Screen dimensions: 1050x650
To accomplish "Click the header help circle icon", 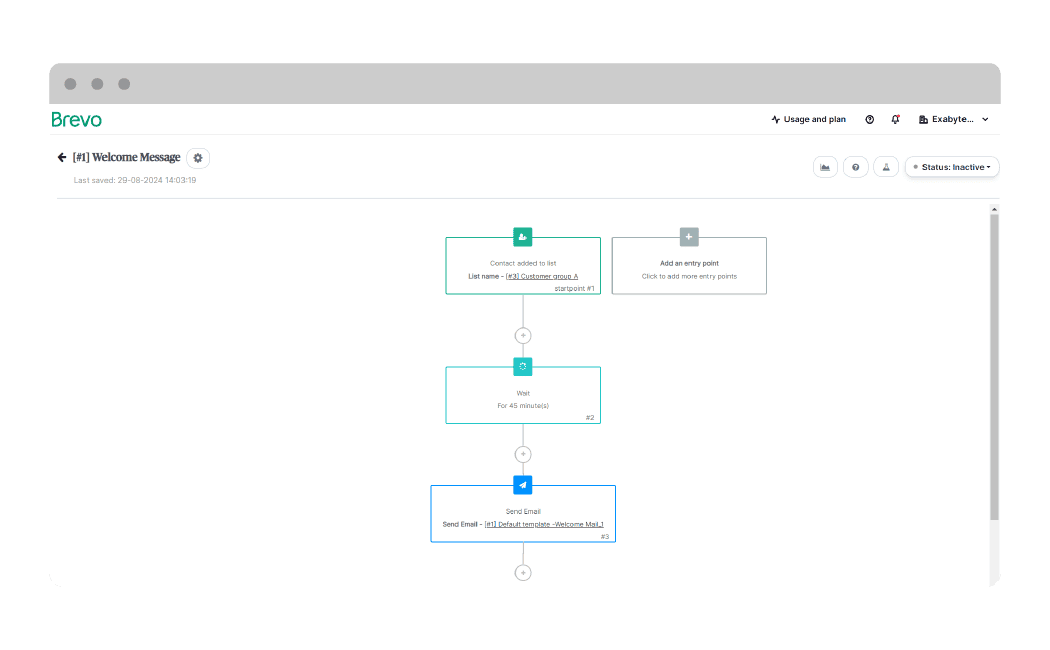I will click(869, 119).
